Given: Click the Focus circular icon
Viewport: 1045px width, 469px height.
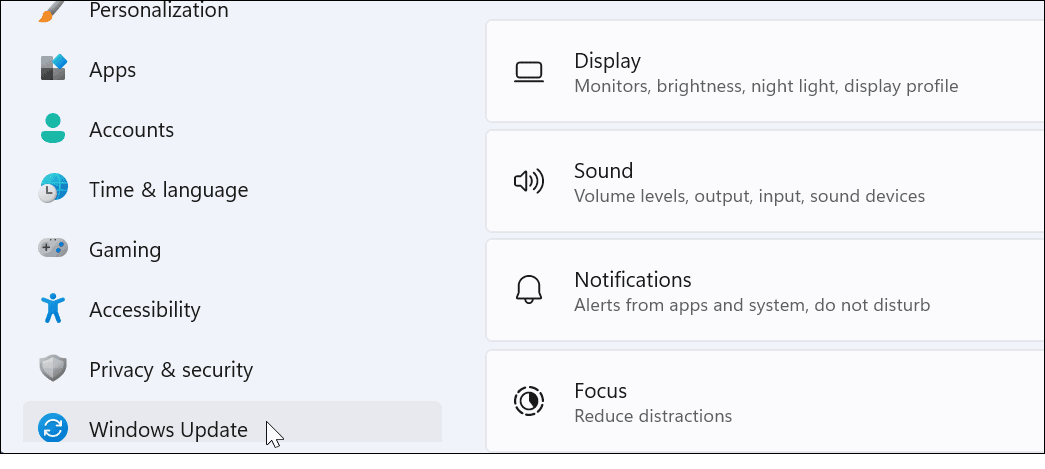Looking at the screenshot, I should (528, 401).
